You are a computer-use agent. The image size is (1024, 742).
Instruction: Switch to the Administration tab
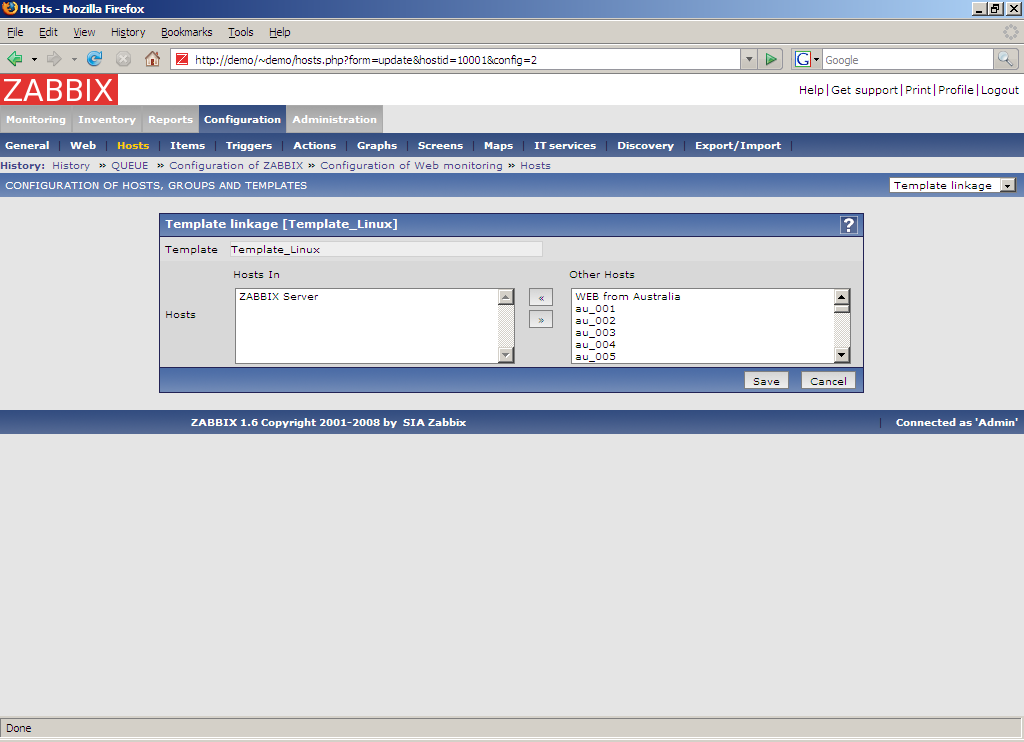[x=334, y=120]
